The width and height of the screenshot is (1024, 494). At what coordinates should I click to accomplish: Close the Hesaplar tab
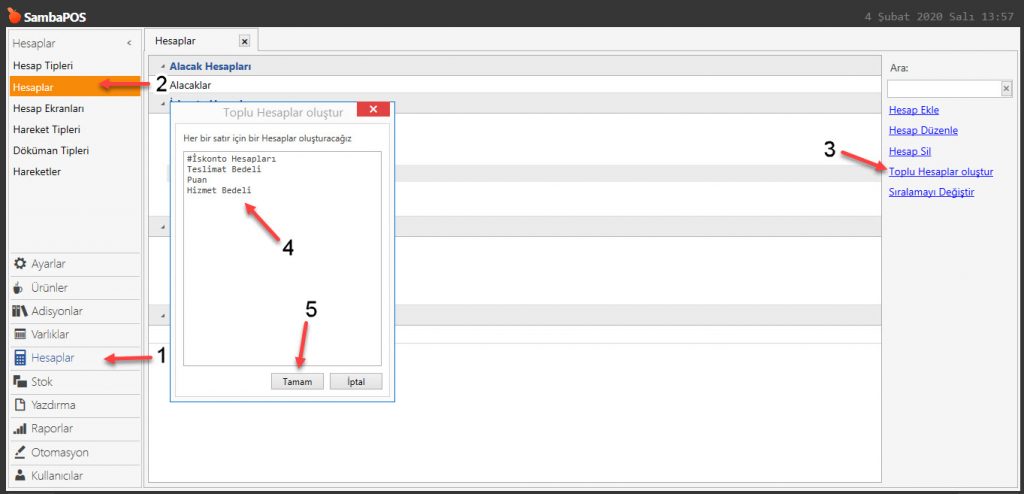(244, 41)
